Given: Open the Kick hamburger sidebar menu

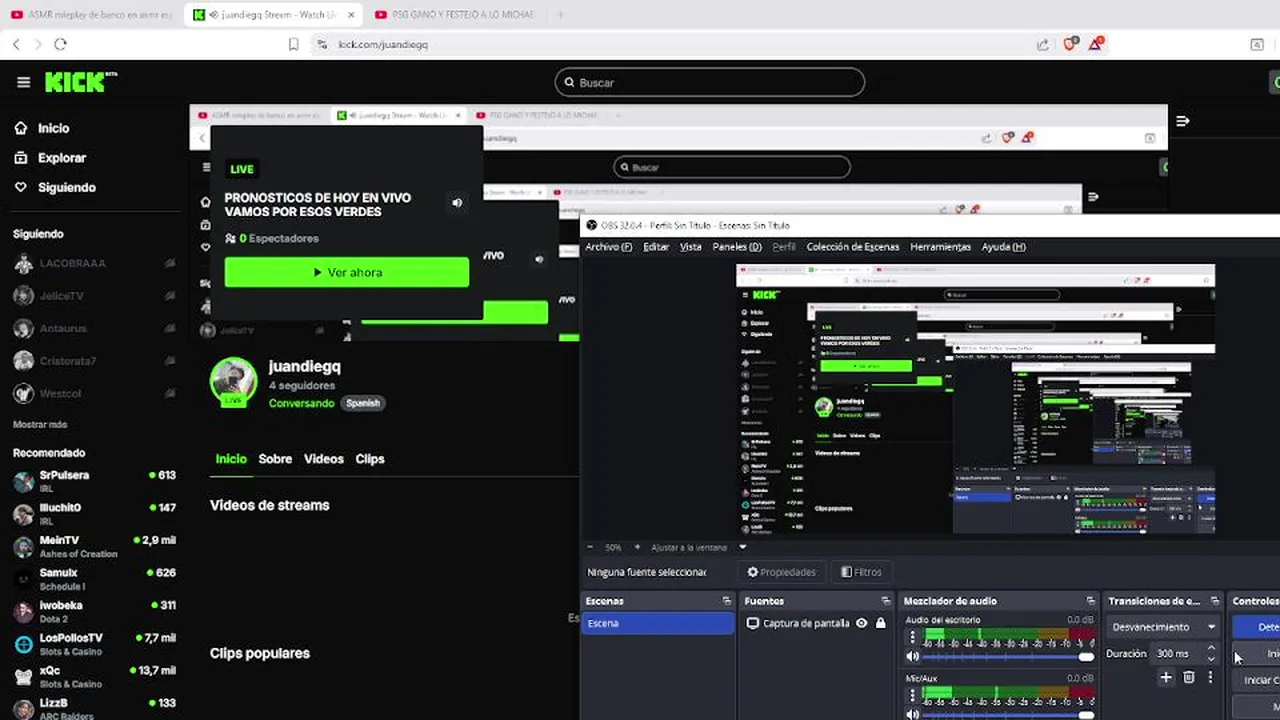Looking at the screenshot, I should 24,83.
